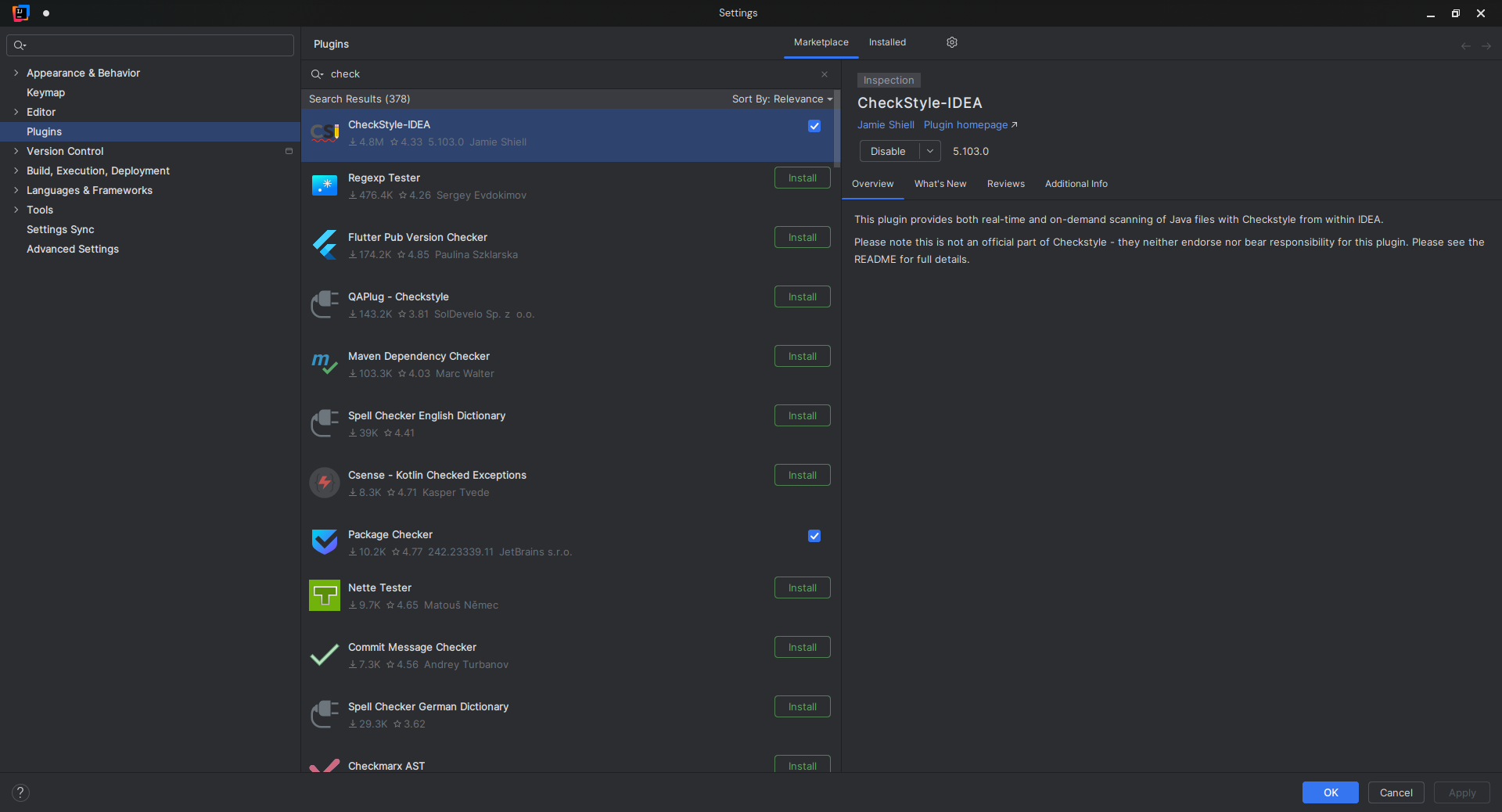Click the Spell Checker German Dictionary icon

(325, 714)
